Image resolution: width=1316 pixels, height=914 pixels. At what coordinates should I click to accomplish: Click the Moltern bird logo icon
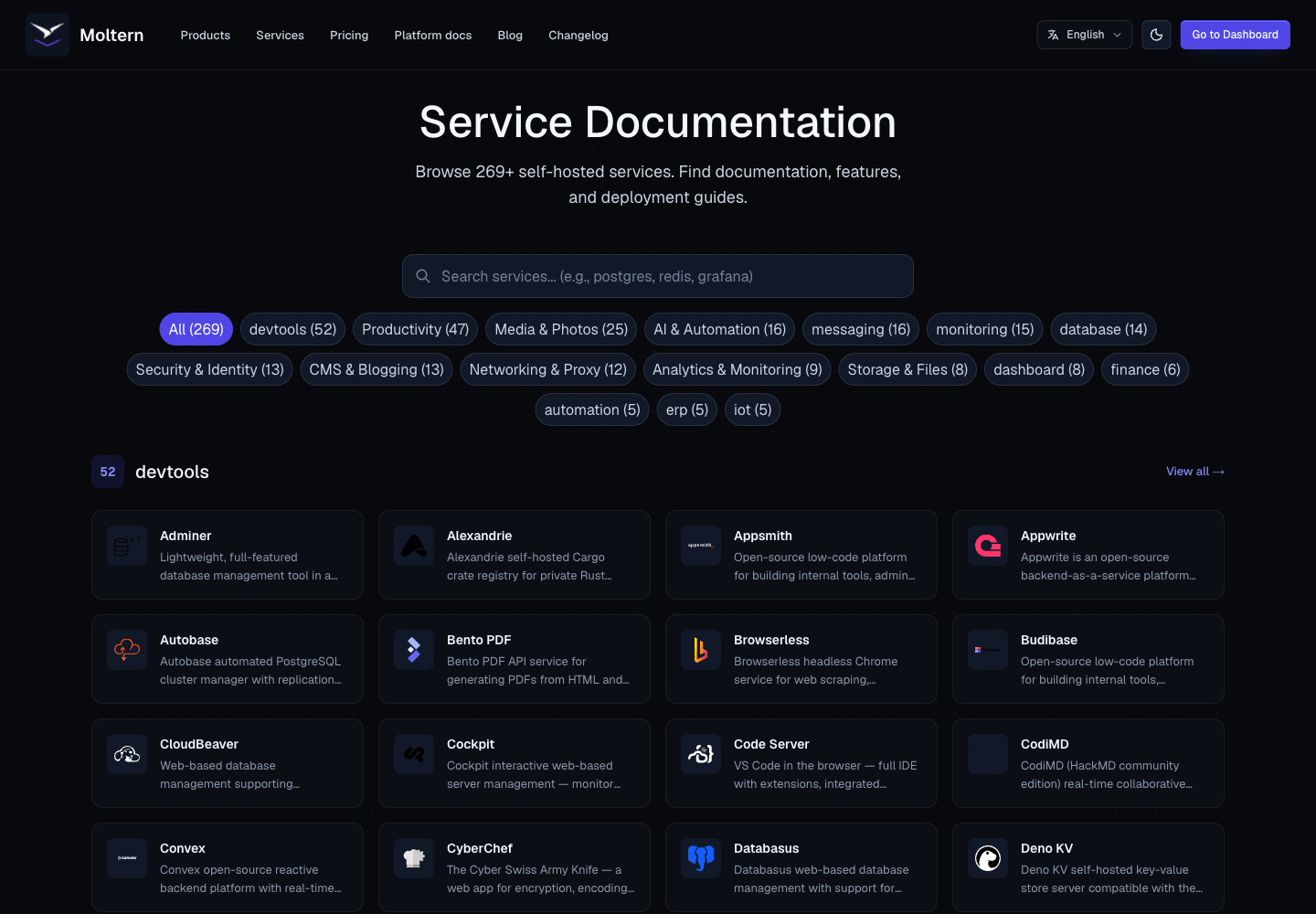(x=48, y=35)
